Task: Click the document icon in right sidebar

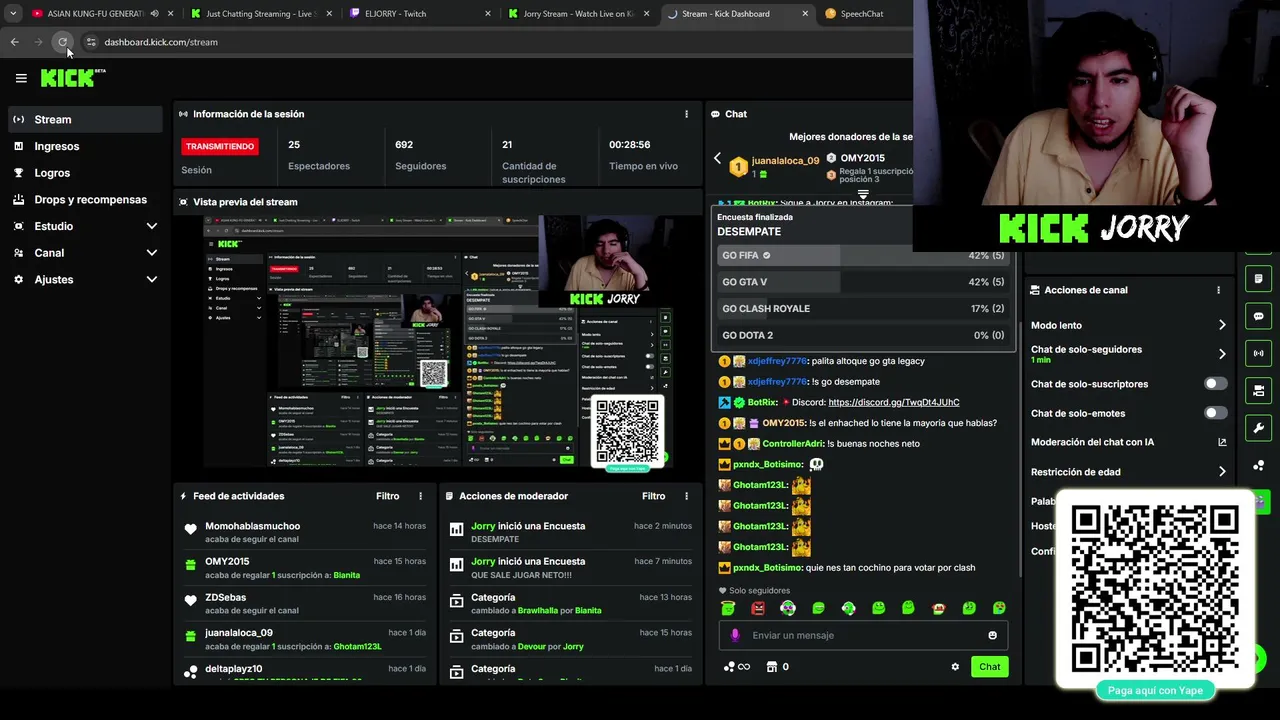Action: 1258,279
